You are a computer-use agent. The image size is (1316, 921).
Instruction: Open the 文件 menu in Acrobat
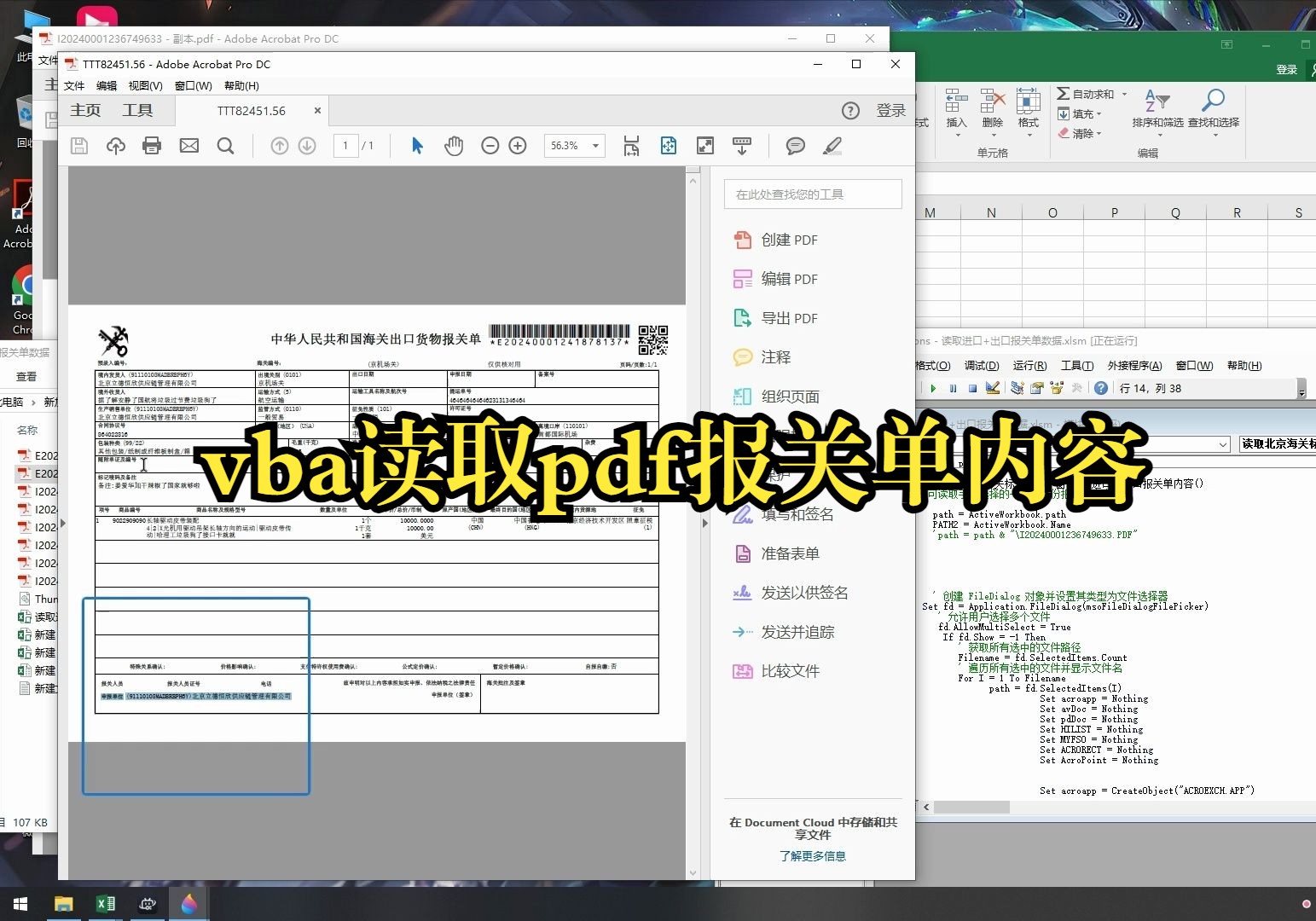coord(73,85)
